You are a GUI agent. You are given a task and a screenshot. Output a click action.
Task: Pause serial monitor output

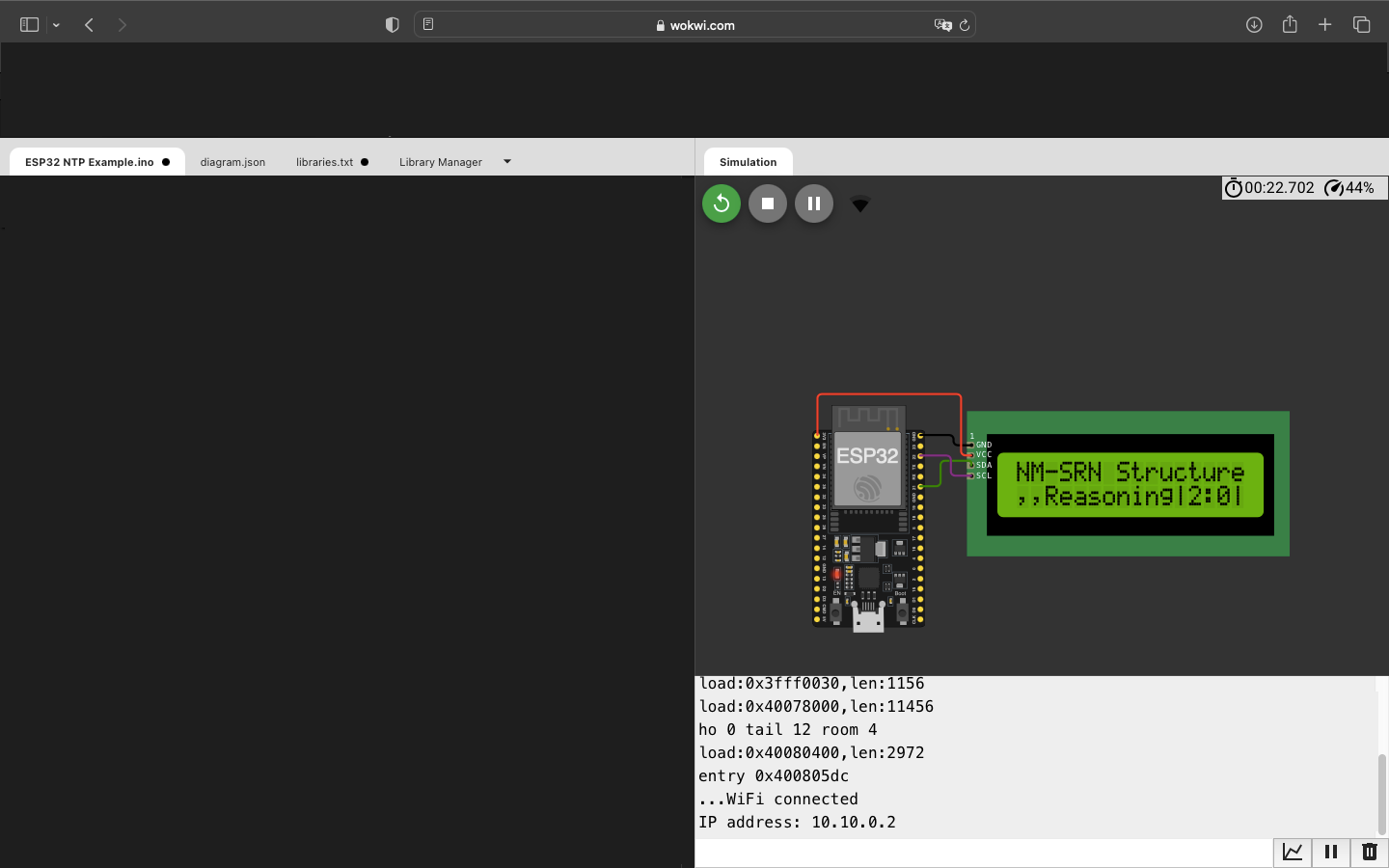click(1331, 852)
